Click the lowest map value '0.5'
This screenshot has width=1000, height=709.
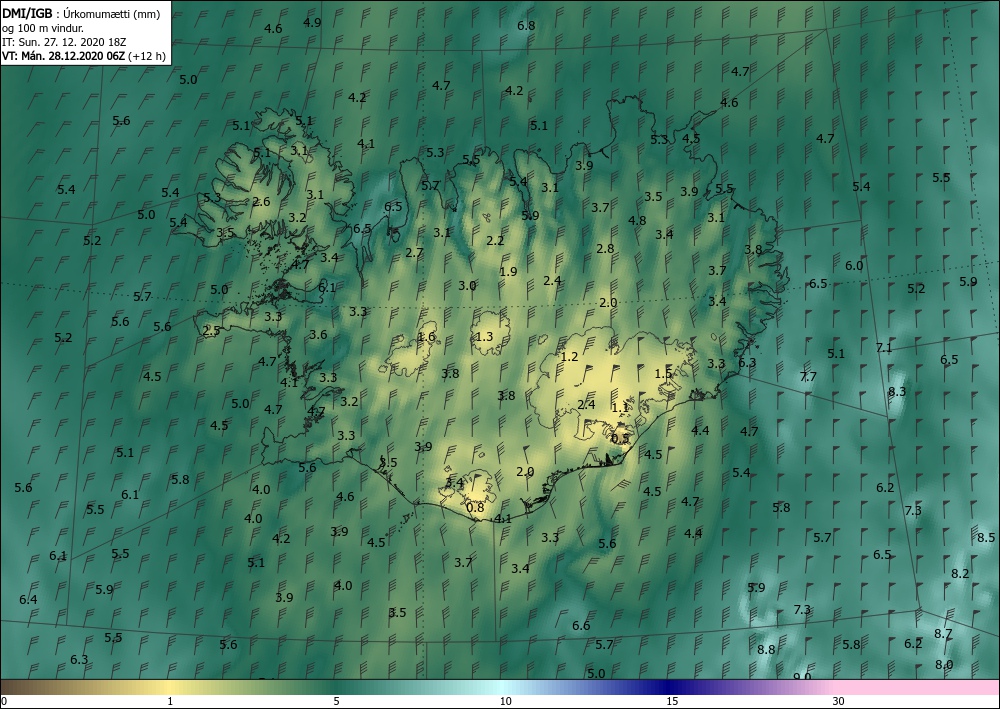pyautogui.click(x=620, y=439)
